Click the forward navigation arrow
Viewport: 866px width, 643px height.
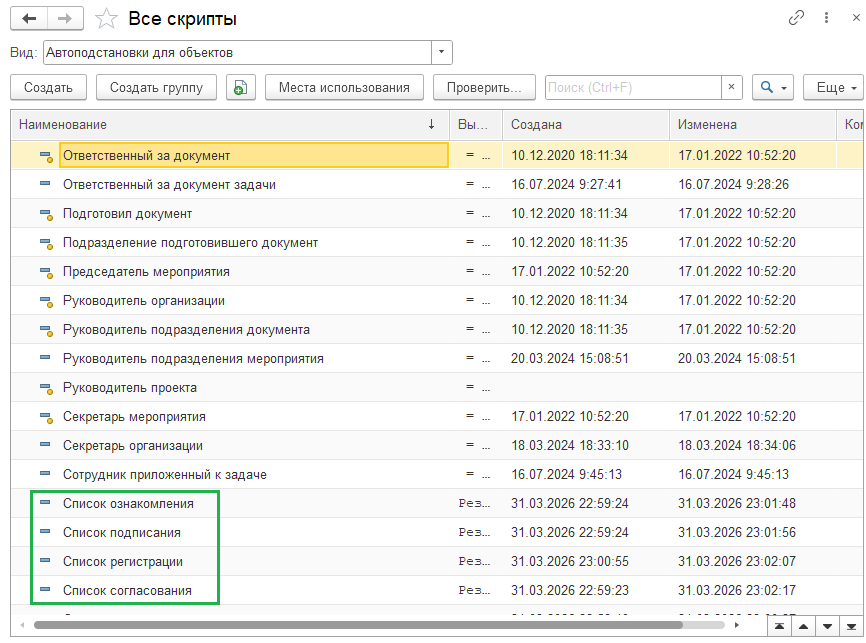(x=64, y=19)
